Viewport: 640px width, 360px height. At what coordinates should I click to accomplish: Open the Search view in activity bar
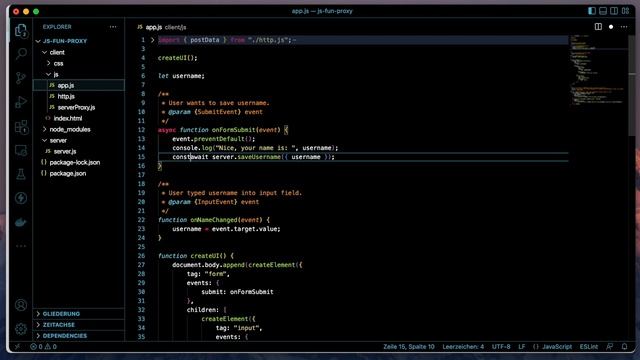(x=21, y=53)
